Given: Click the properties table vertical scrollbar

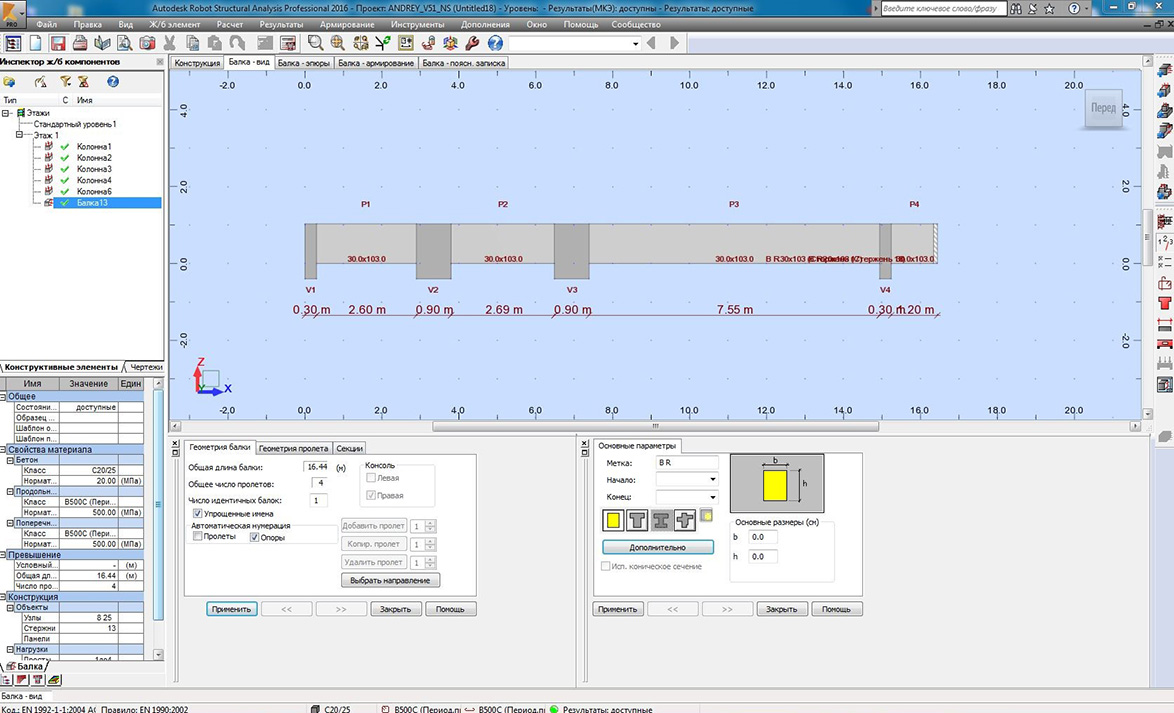Looking at the screenshot, I should click(158, 504).
